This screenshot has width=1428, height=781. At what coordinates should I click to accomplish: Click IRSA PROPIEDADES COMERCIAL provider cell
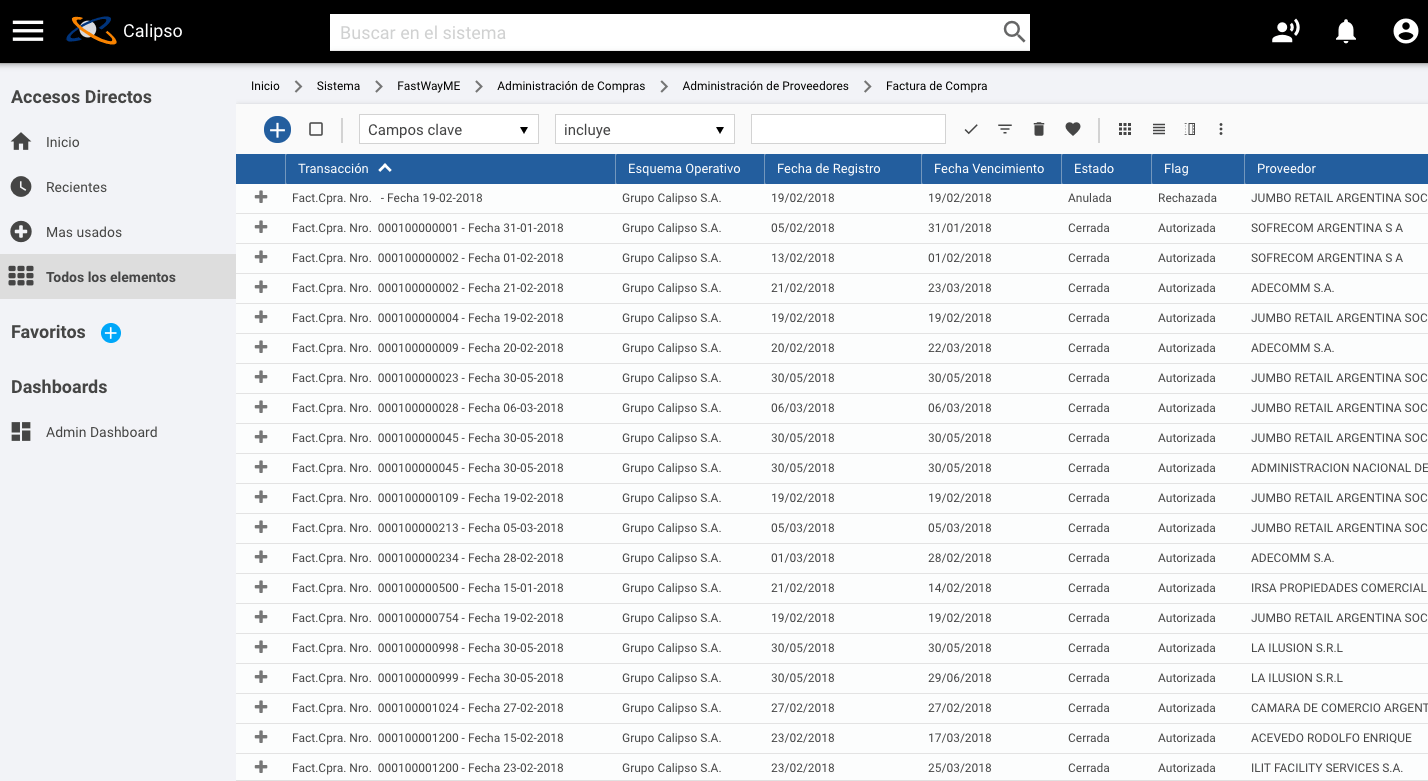pos(1338,588)
